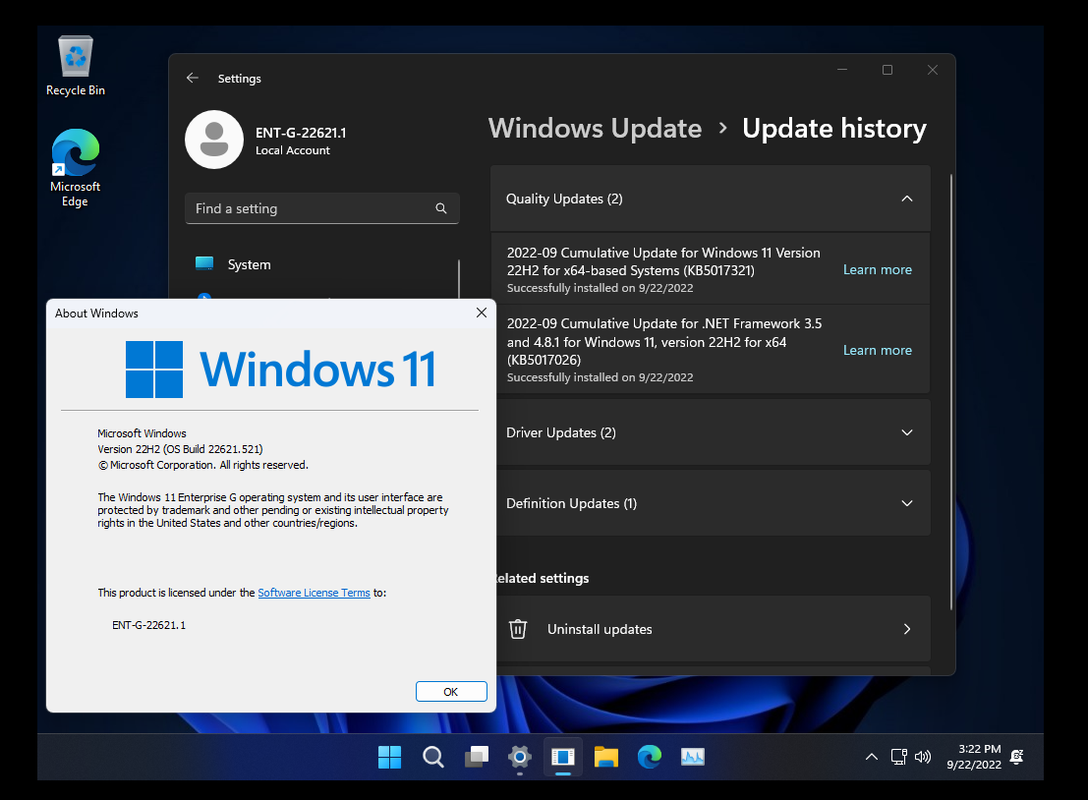The height and width of the screenshot is (800, 1088).
Task: Close the About Windows dialog
Action: (481, 313)
